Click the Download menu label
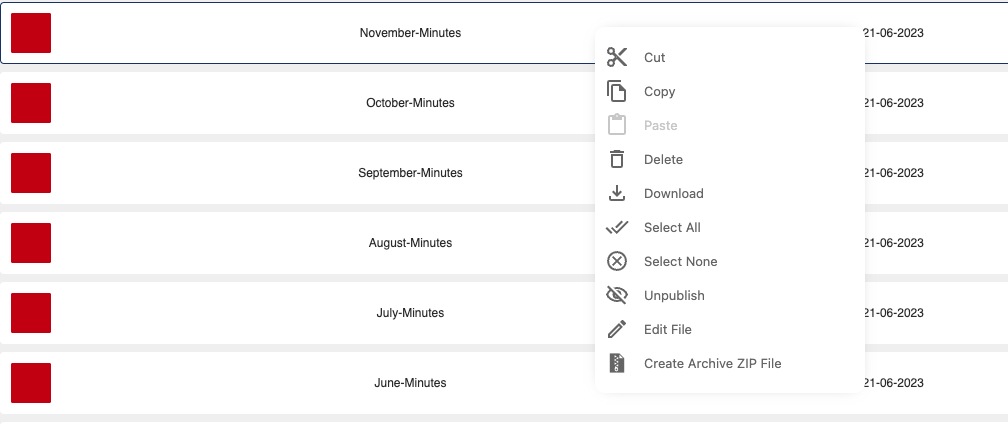 [674, 193]
